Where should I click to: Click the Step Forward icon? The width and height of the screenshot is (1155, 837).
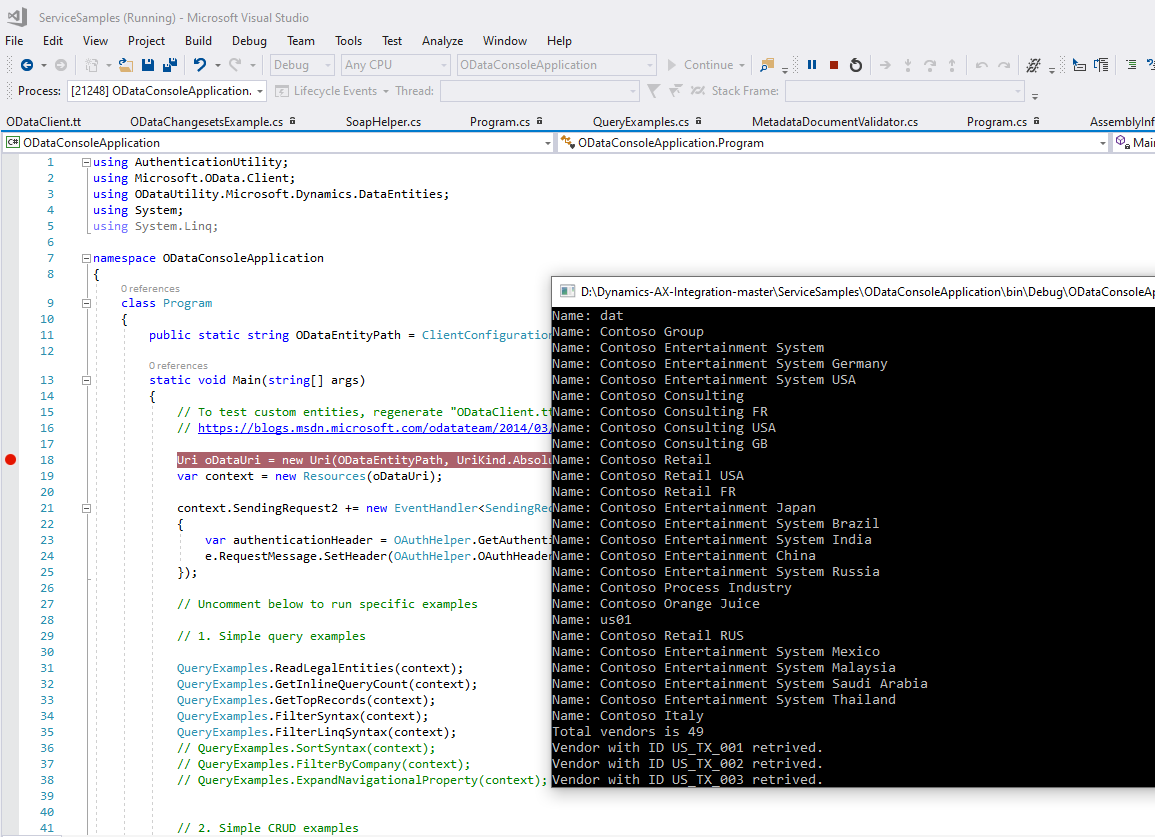(x=1004, y=65)
